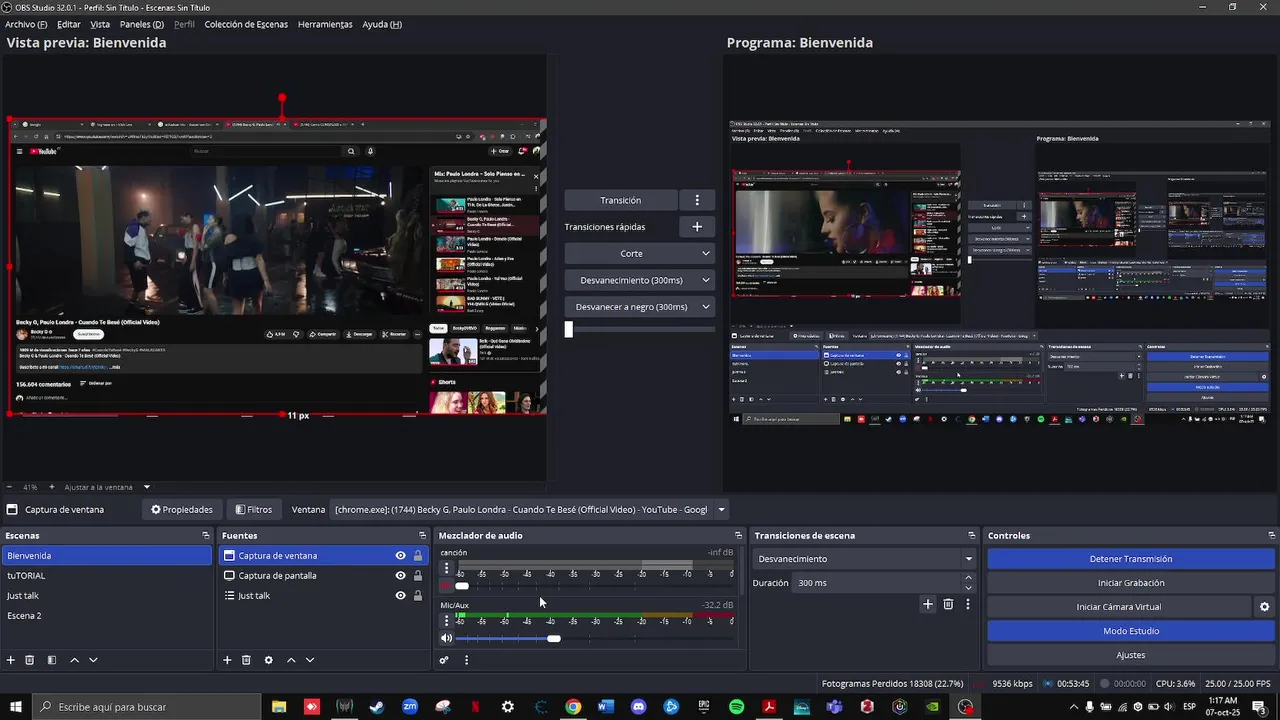This screenshot has height=720, width=1280.
Task: Open source Propiedades button
Action: 182,510
